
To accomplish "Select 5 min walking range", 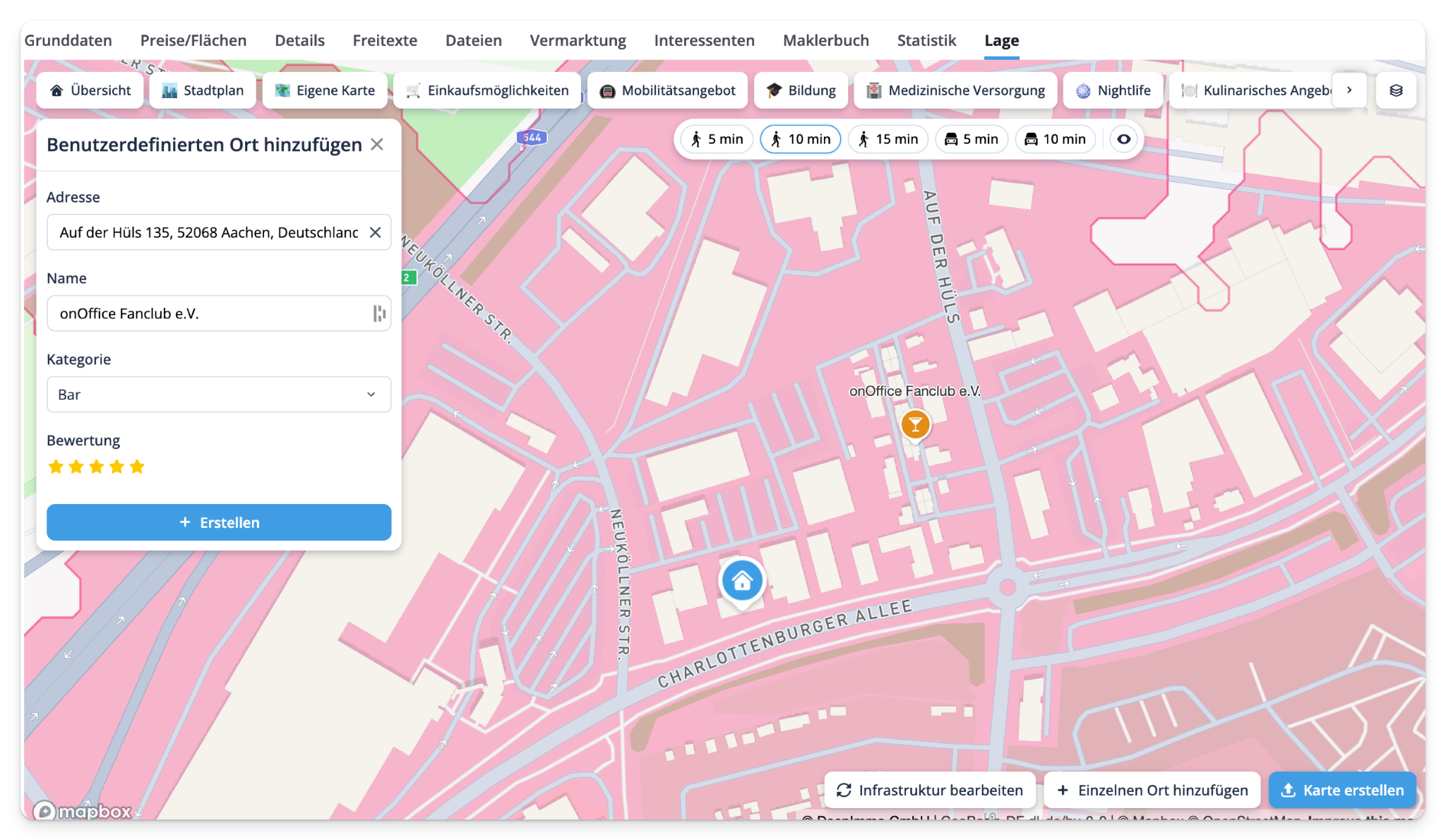I will point(717,139).
